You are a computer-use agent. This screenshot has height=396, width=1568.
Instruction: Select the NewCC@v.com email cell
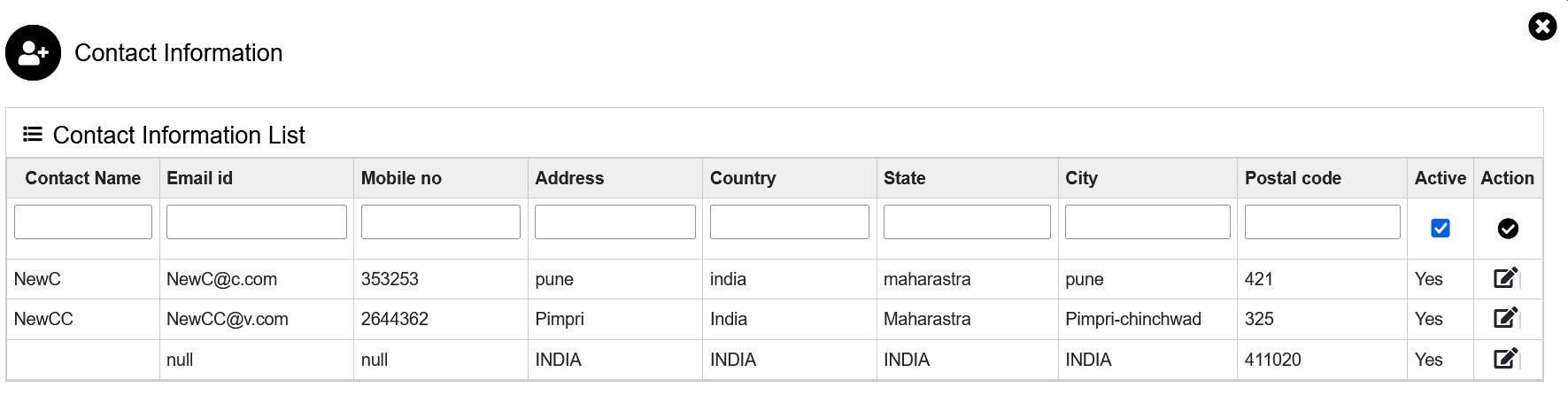coord(228,319)
